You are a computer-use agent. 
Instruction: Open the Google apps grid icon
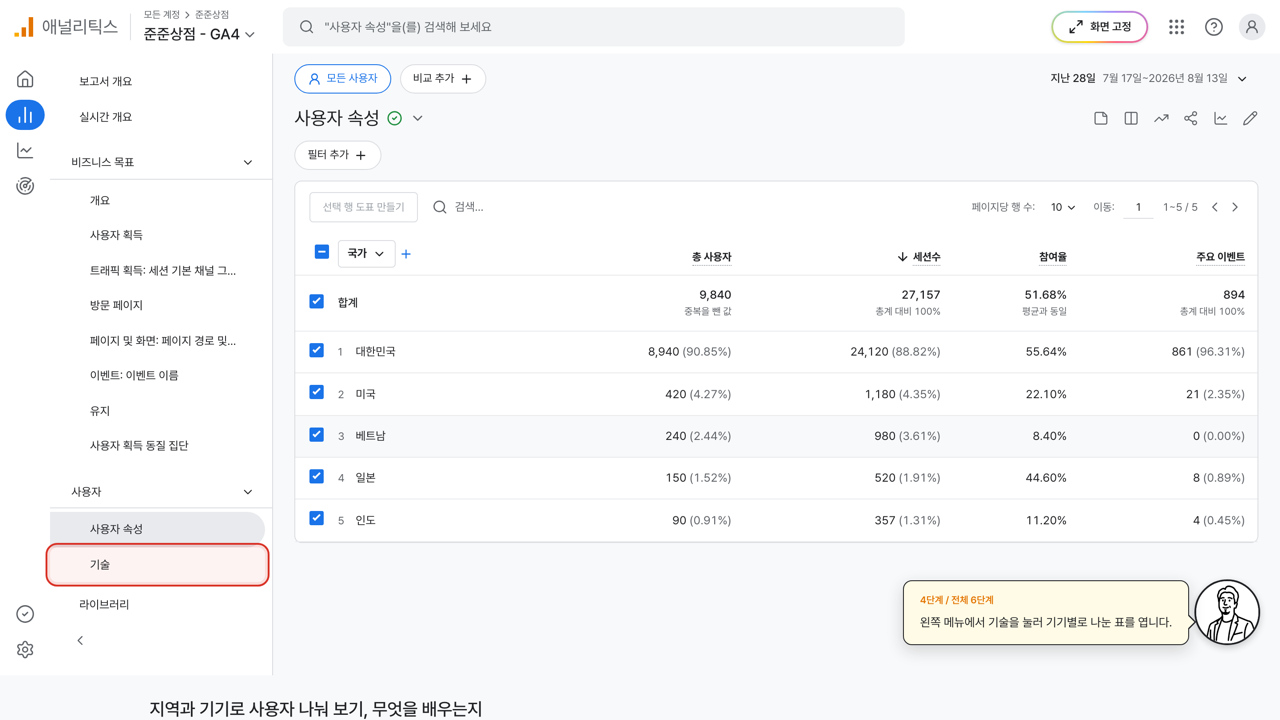pos(1176,27)
